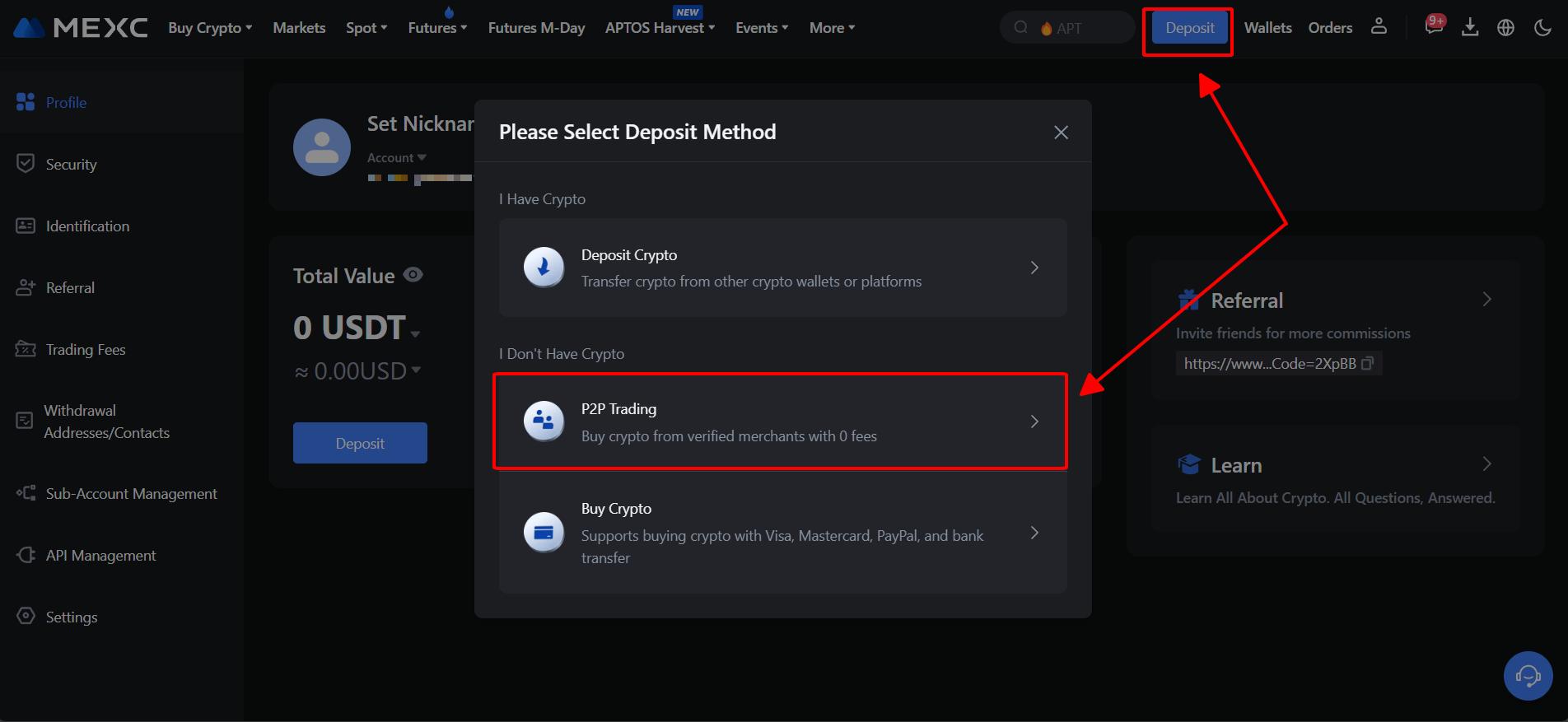This screenshot has height=722, width=1568.
Task: Expand the Events dropdown menu
Action: pos(762,28)
